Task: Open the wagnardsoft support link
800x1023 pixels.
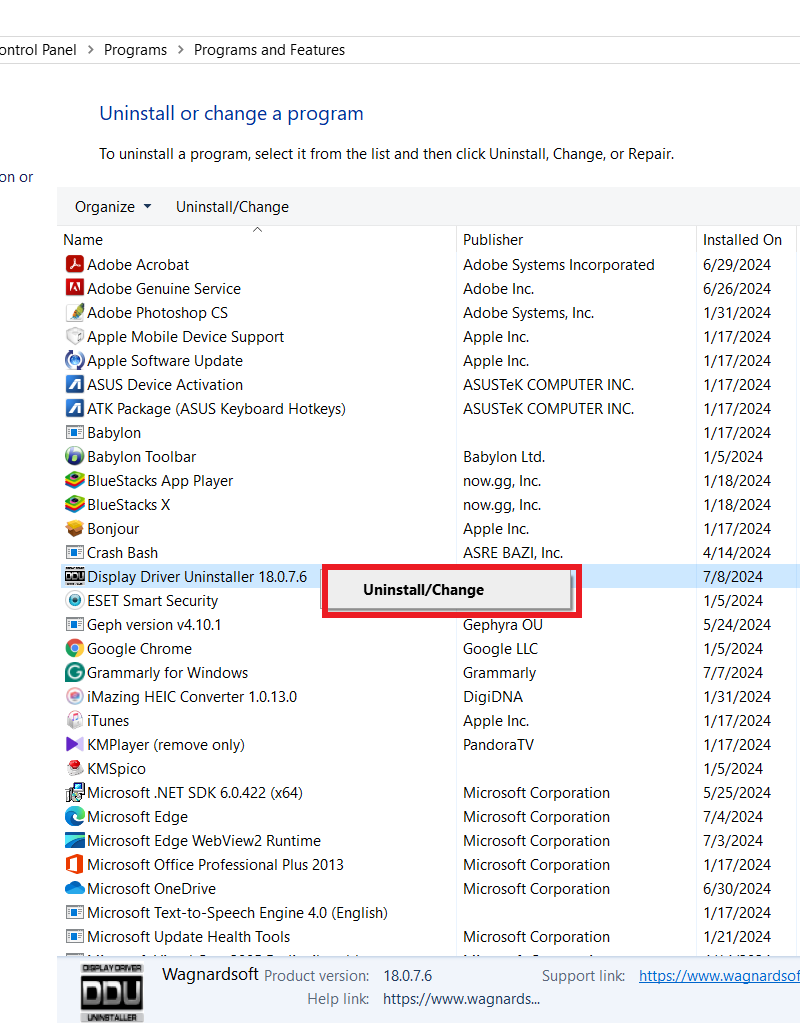Action: tap(719, 975)
